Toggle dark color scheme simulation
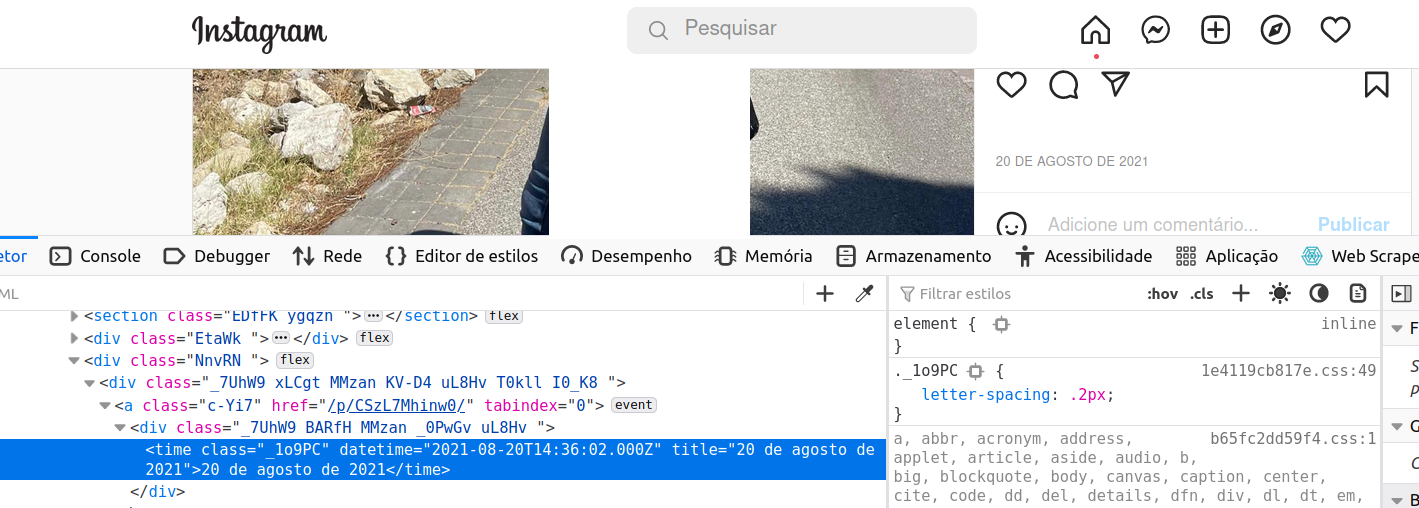The height and width of the screenshot is (508, 1419). click(1319, 293)
